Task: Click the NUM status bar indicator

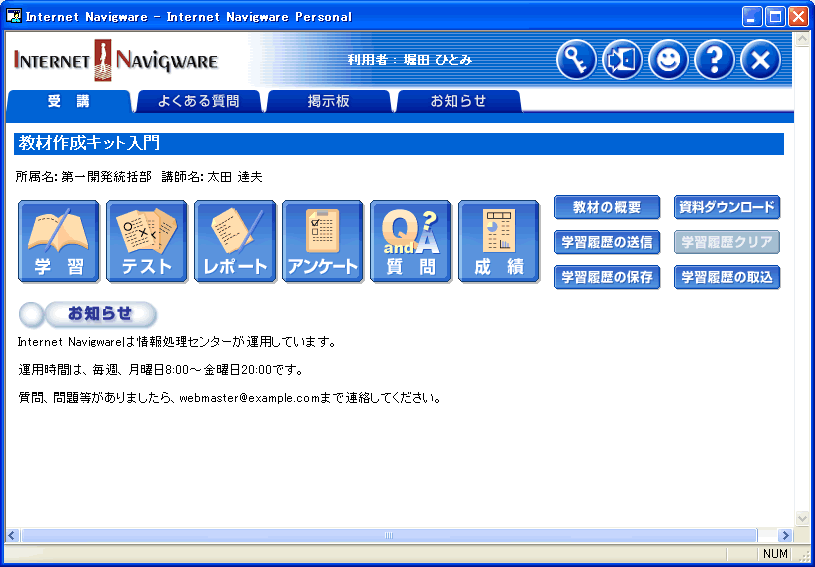Action: pos(775,553)
